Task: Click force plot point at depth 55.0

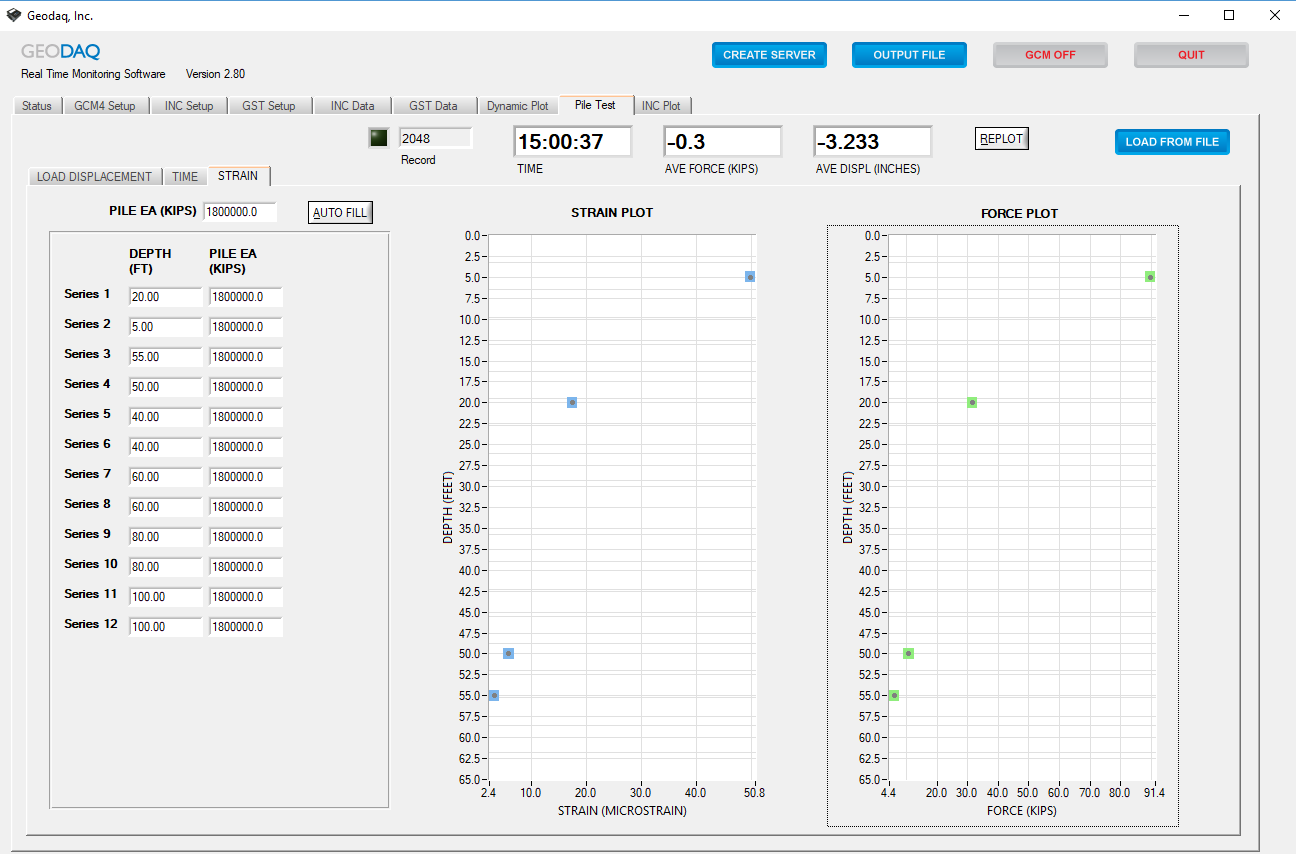Action: coord(894,695)
